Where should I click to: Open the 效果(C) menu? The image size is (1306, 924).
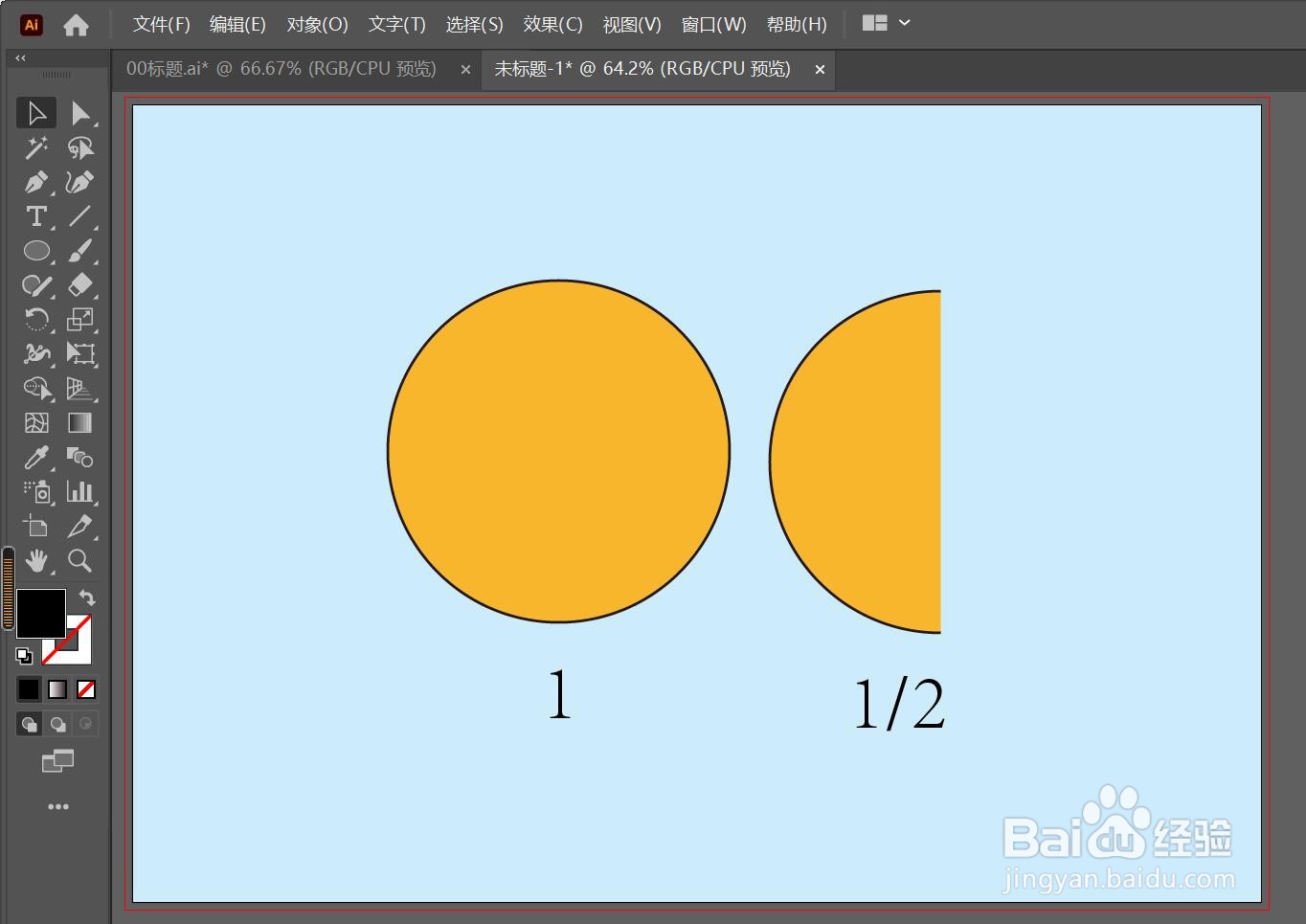(552, 25)
